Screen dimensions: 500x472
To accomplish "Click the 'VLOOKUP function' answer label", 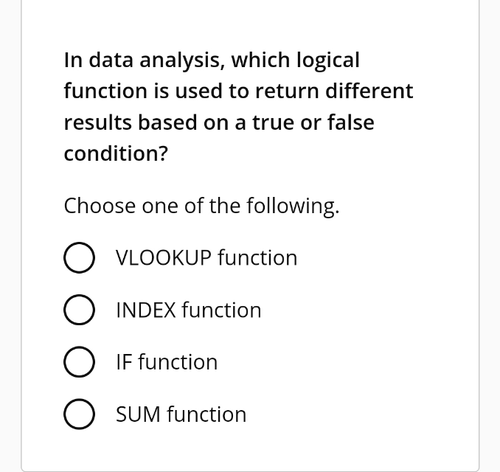I will coord(206,258).
